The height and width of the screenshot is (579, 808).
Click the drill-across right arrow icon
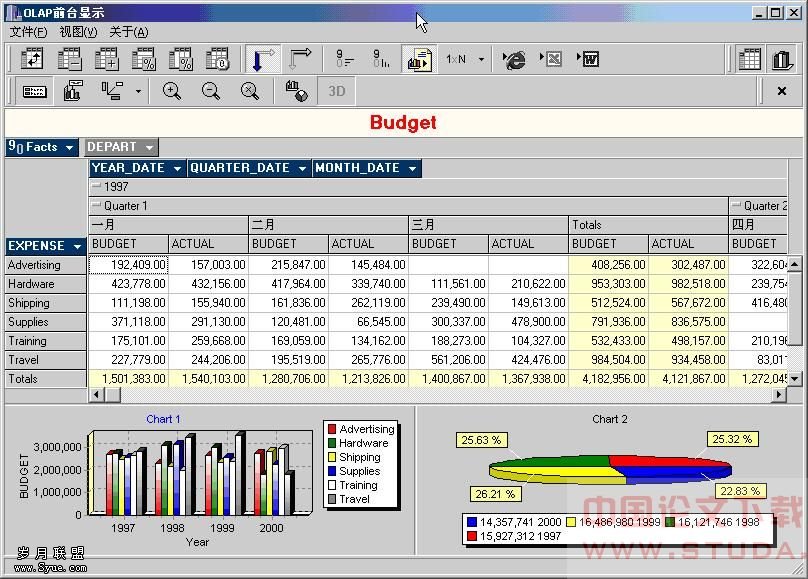click(x=300, y=59)
